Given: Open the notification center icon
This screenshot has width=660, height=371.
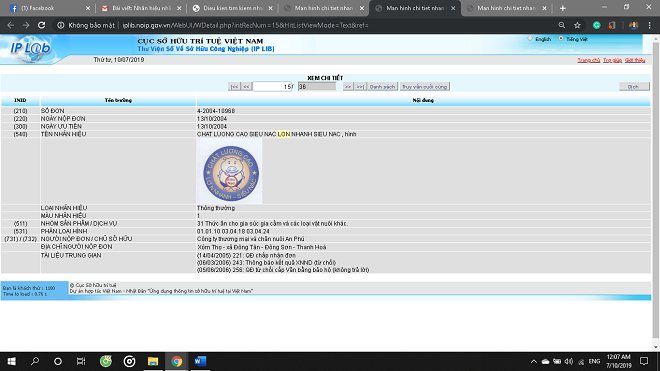Looking at the screenshot, I should coord(644,361).
